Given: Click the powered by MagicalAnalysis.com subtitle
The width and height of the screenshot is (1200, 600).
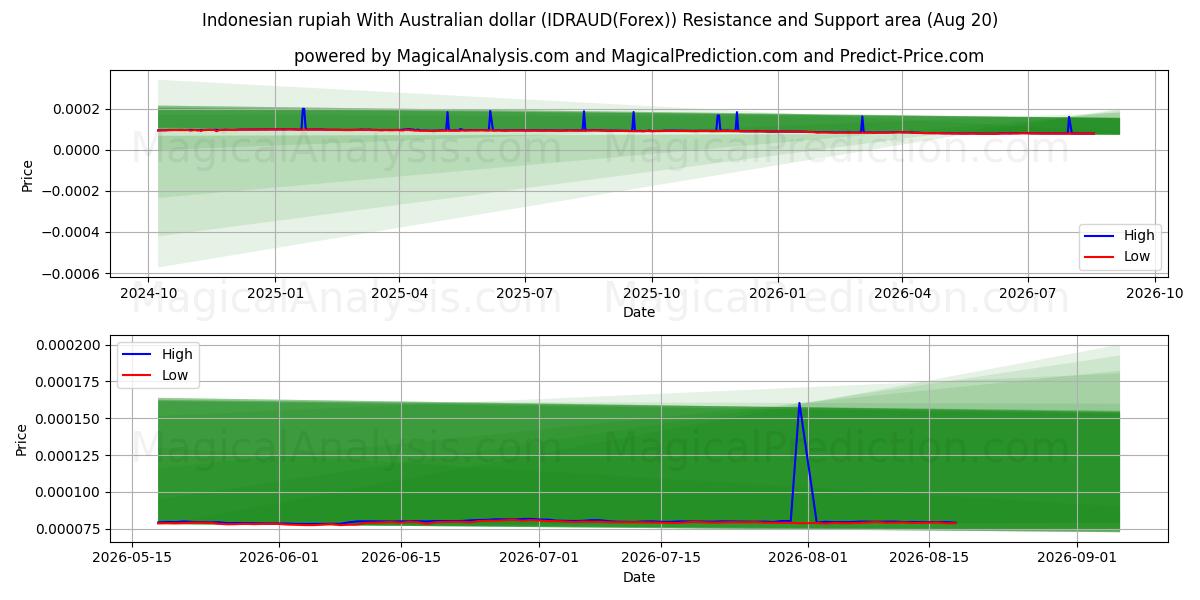Looking at the screenshot, I should pos(639,56).
